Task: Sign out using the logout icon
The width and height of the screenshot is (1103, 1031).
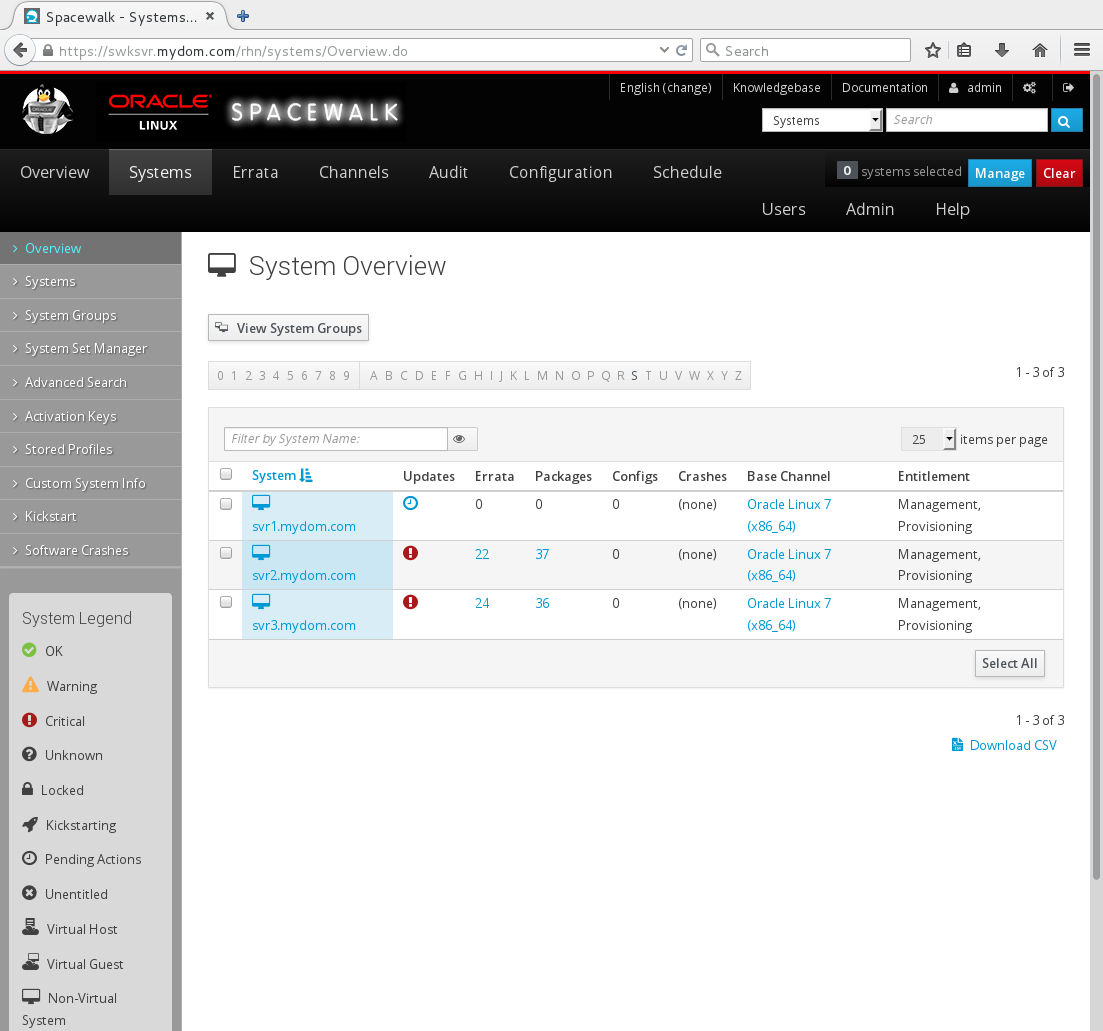Action: point(1068,88)
